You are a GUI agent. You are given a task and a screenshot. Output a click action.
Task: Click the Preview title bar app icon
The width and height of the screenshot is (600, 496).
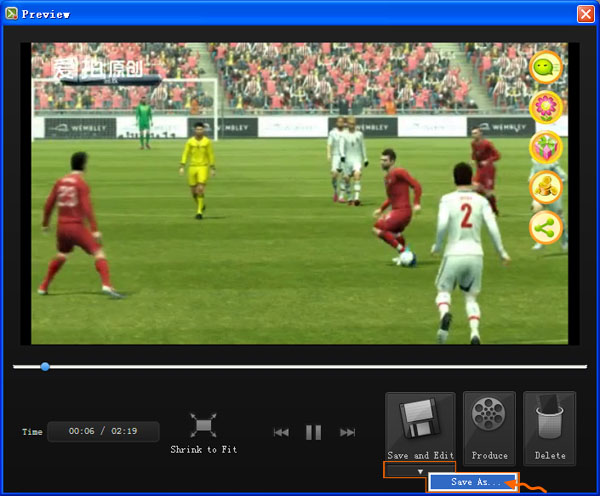[11, 14]
